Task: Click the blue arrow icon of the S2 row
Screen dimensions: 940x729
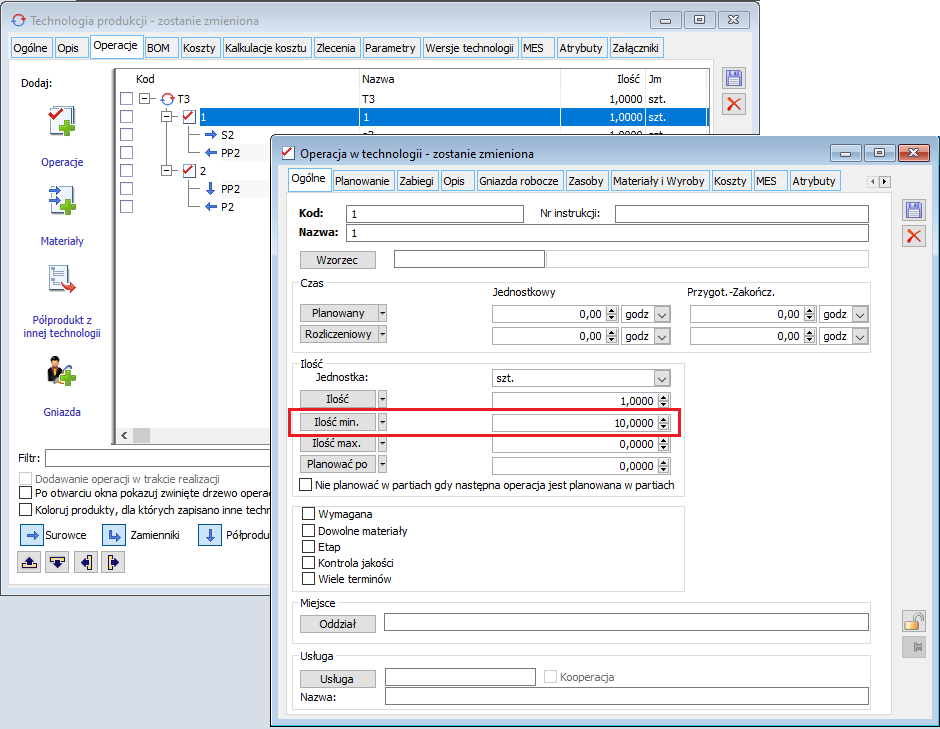Action: pos(210,135)
